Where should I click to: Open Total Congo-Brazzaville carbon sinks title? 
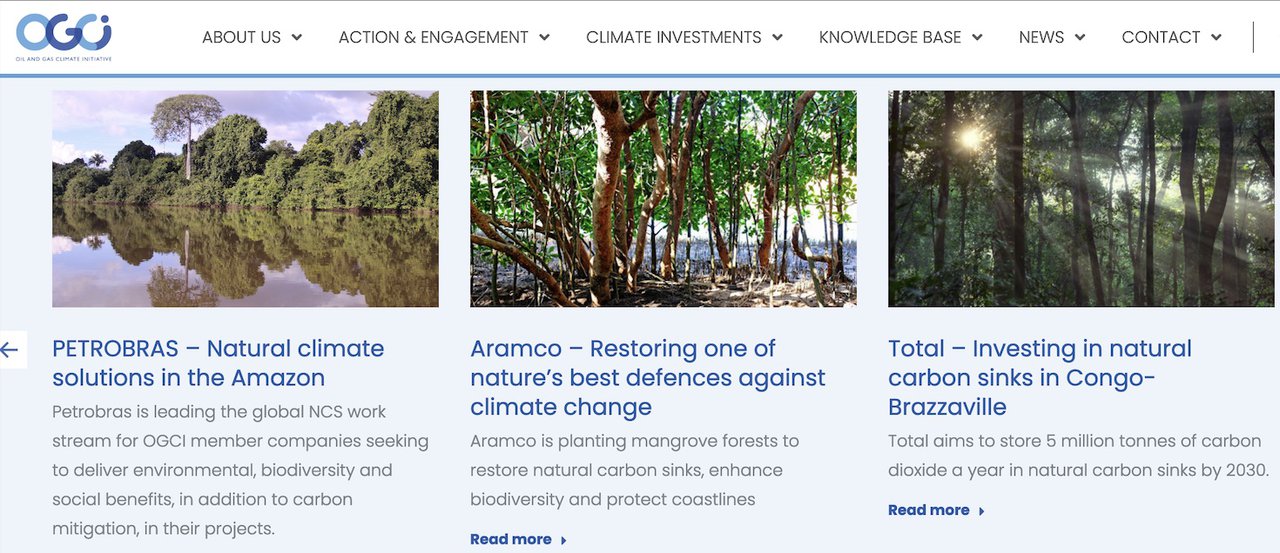click(x=1040, y=378)
